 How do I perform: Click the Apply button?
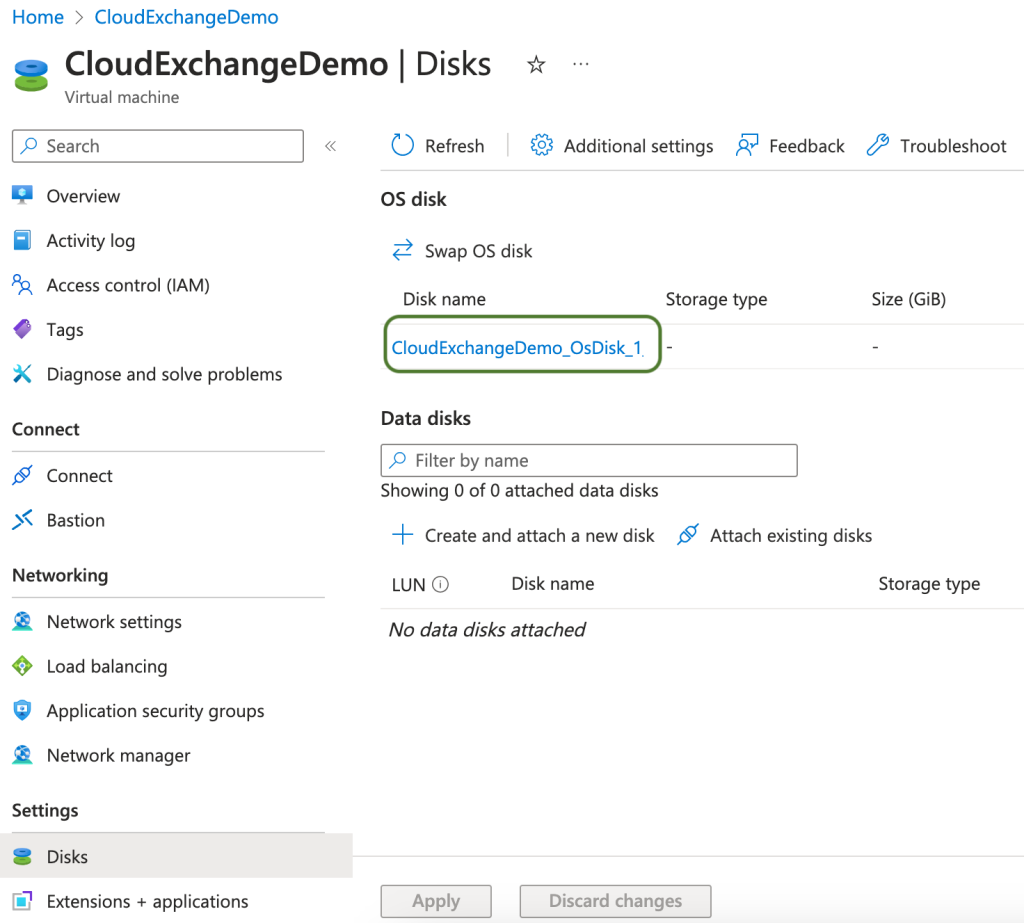coord(436,901)
